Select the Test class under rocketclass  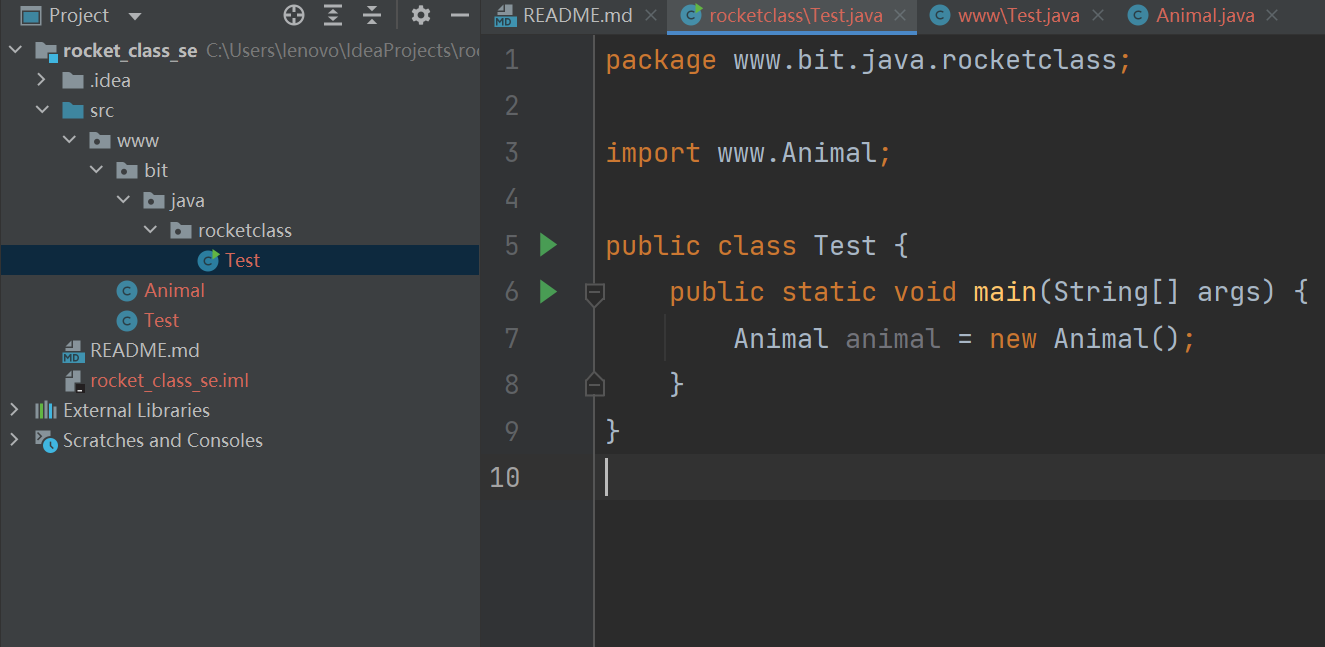pos(240,260)
